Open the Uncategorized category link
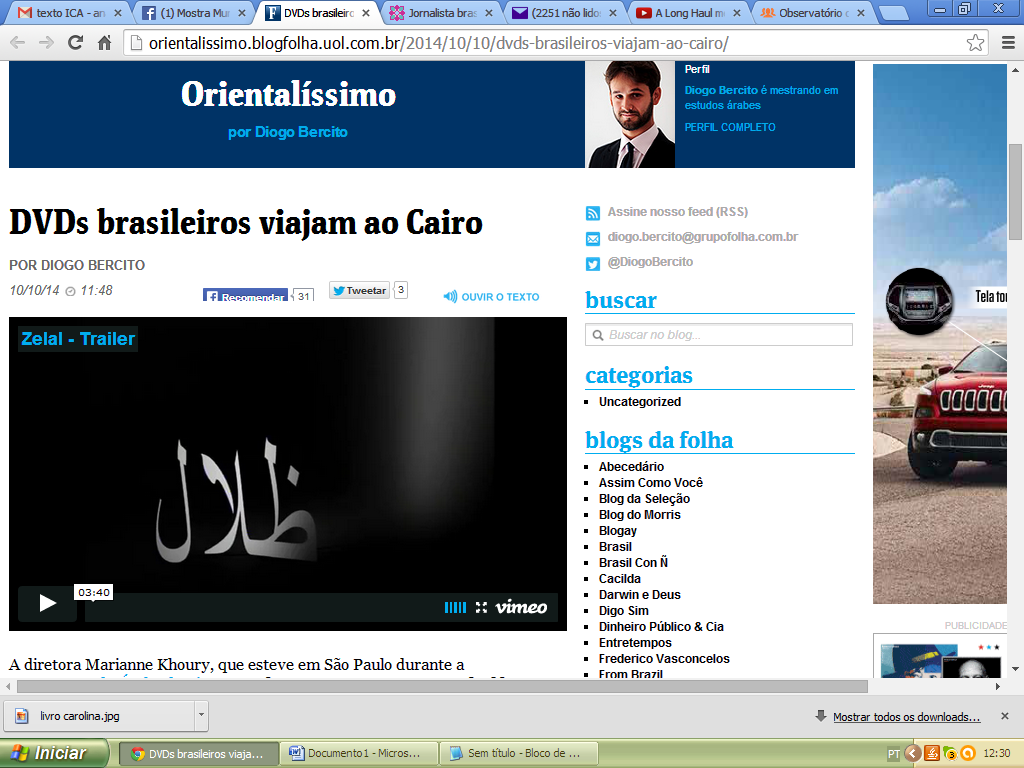1024x768 pixels. pos(640,402)
